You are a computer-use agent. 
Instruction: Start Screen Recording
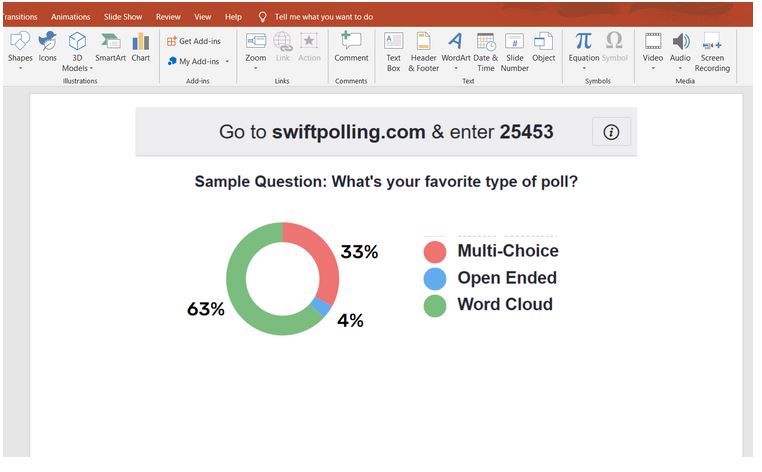pyautogui.click(x=712, y=52)
